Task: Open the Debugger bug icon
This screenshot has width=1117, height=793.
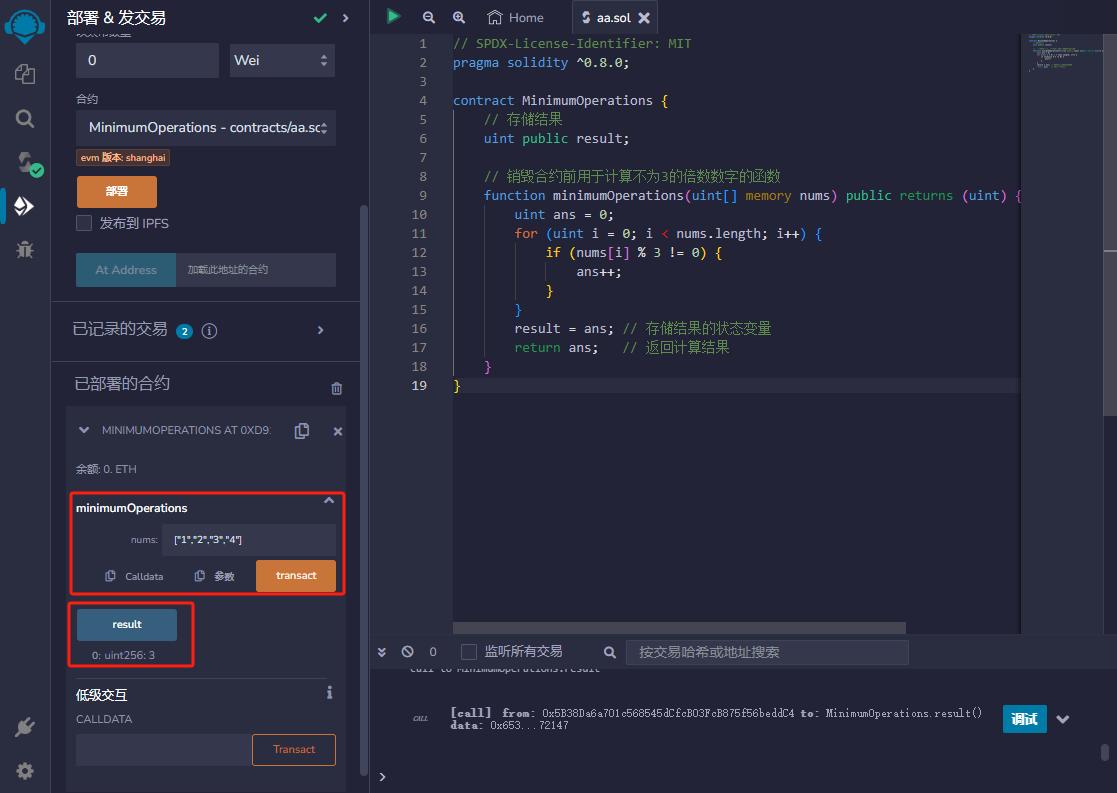Action: [25, 249]
